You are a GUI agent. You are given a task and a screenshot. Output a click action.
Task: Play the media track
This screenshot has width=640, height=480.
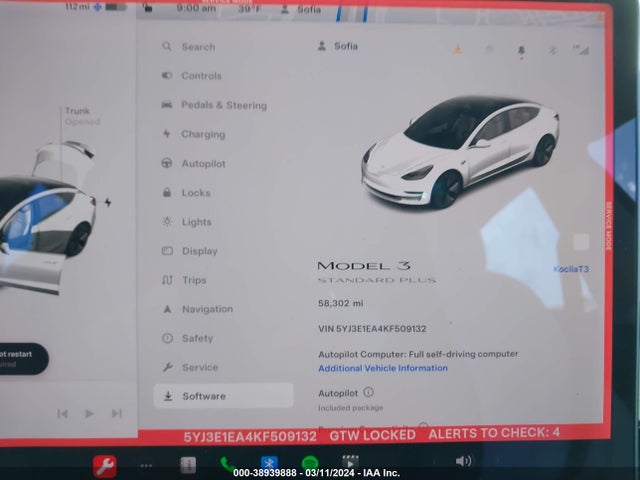89,413
